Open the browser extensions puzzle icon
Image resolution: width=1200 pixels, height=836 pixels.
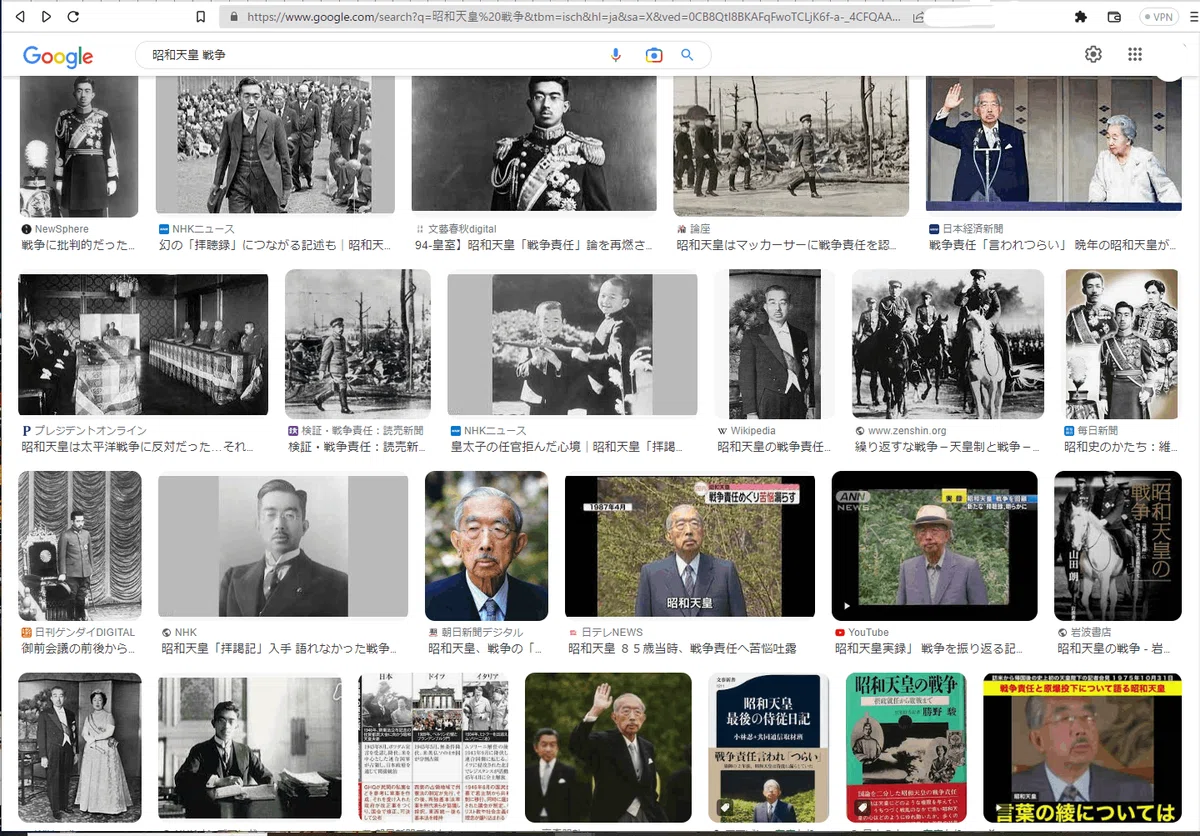click(x=1081, y=17)
